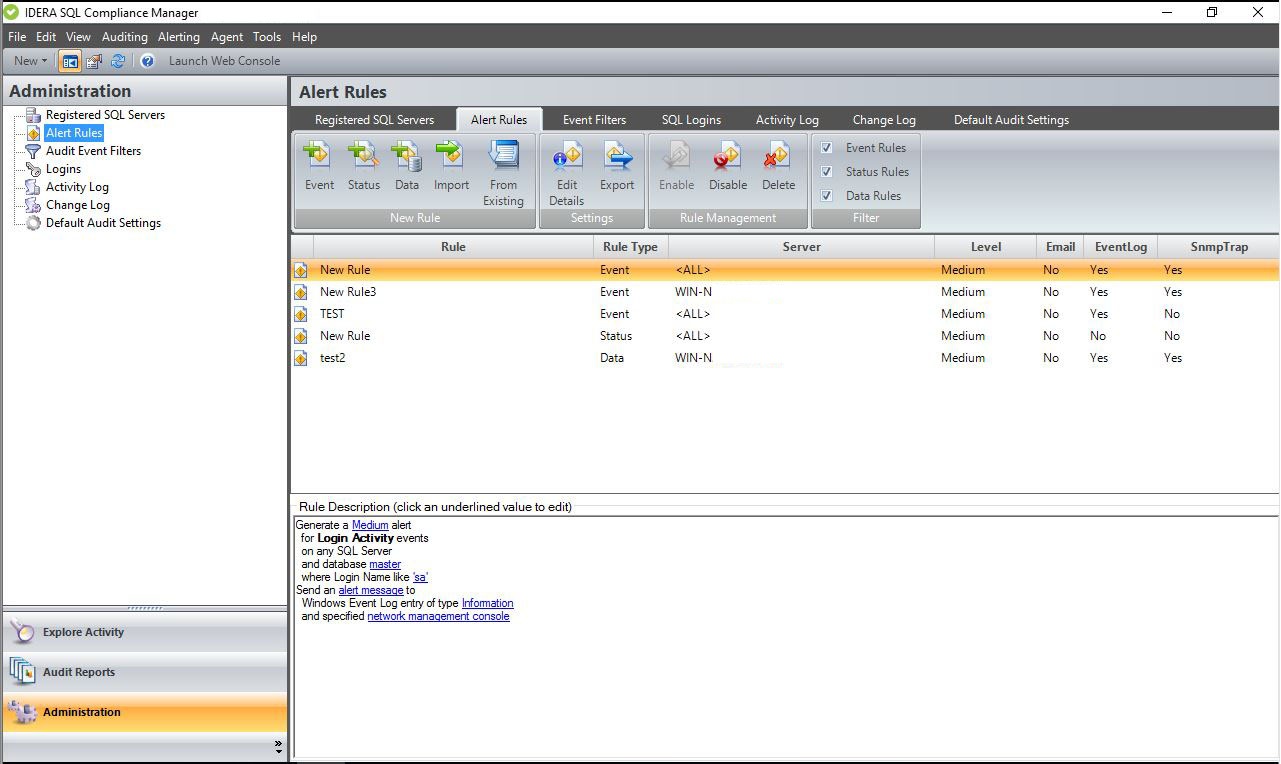
Task: Import alert rules using Import icon
Action: [451, 166]
